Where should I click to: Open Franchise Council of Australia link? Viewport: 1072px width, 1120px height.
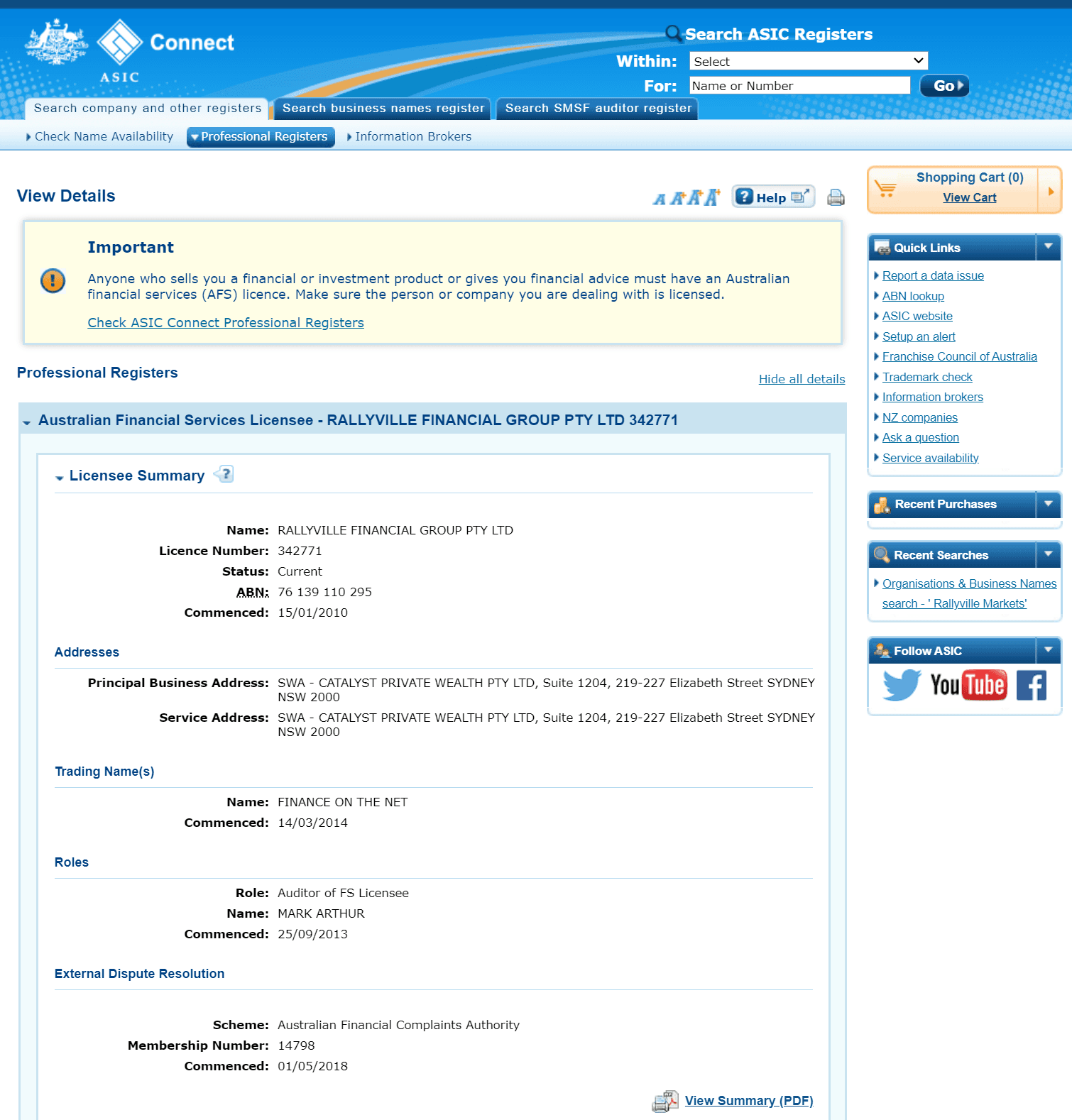[x=960, y=356]
